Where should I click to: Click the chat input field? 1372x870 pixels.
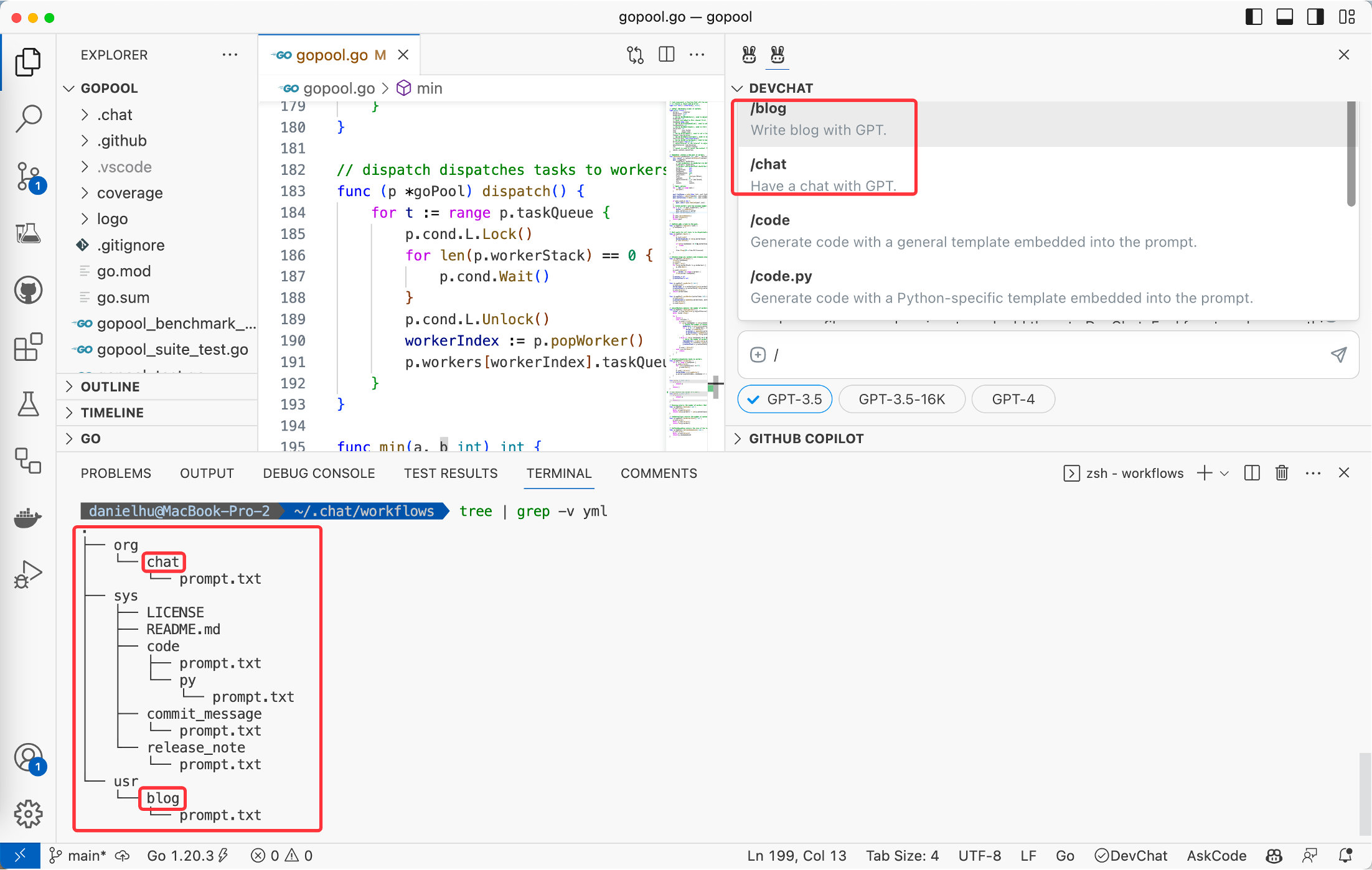point(996,355)
